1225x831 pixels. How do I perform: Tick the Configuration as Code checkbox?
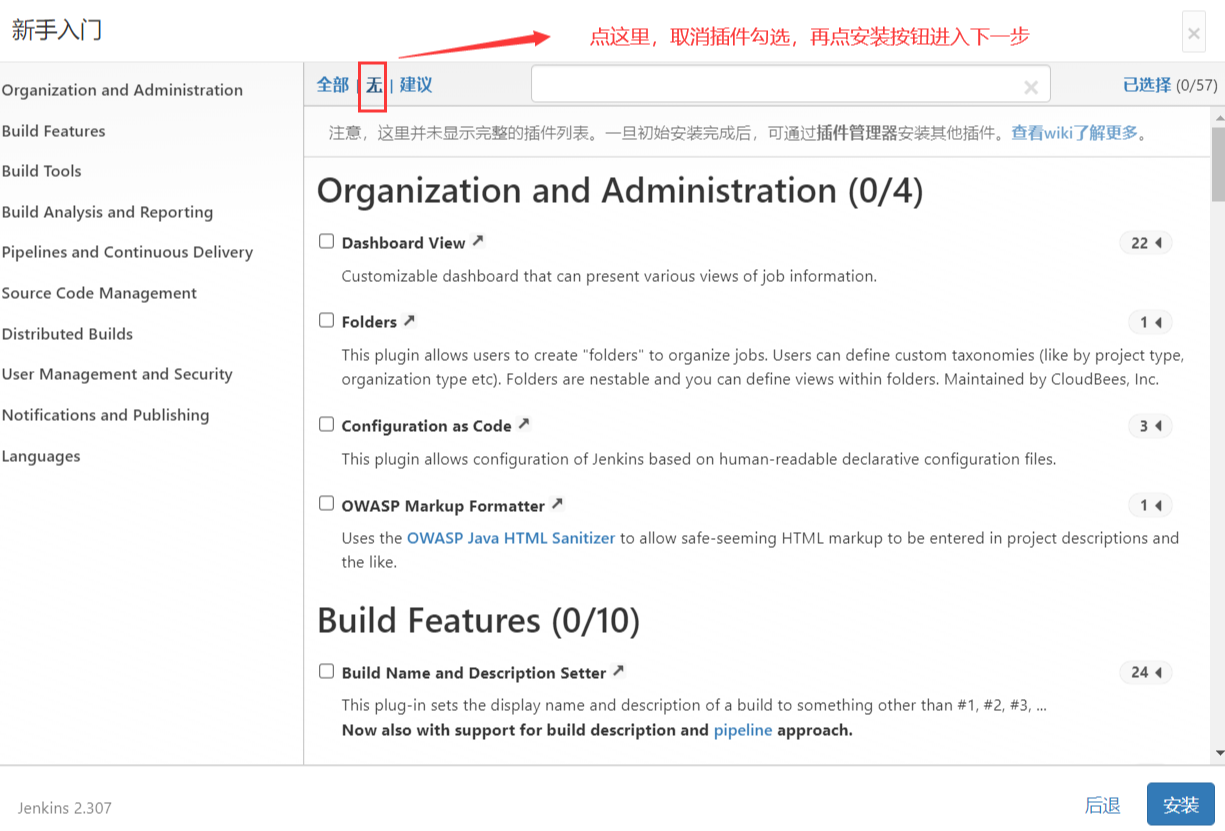(x=326, y=424)
